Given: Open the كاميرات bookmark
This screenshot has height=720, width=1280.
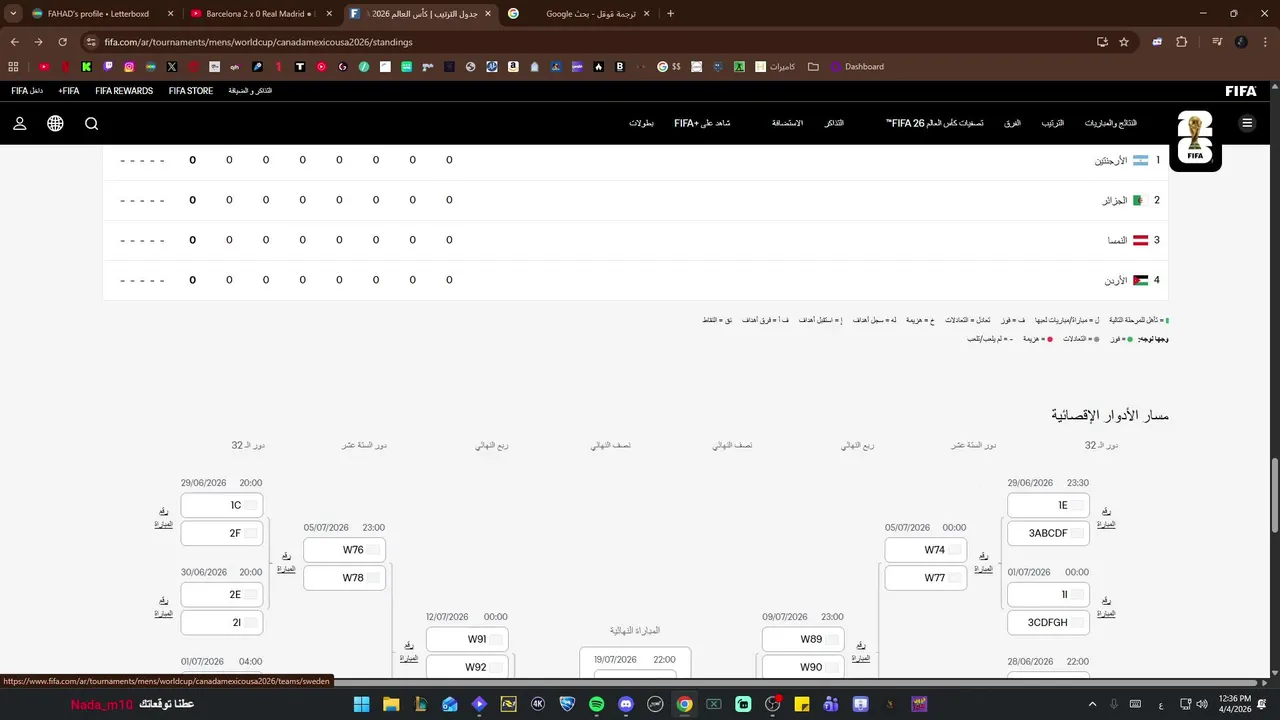Looking at the screenshot, I should pyautogui.click(x=775, y=67).
